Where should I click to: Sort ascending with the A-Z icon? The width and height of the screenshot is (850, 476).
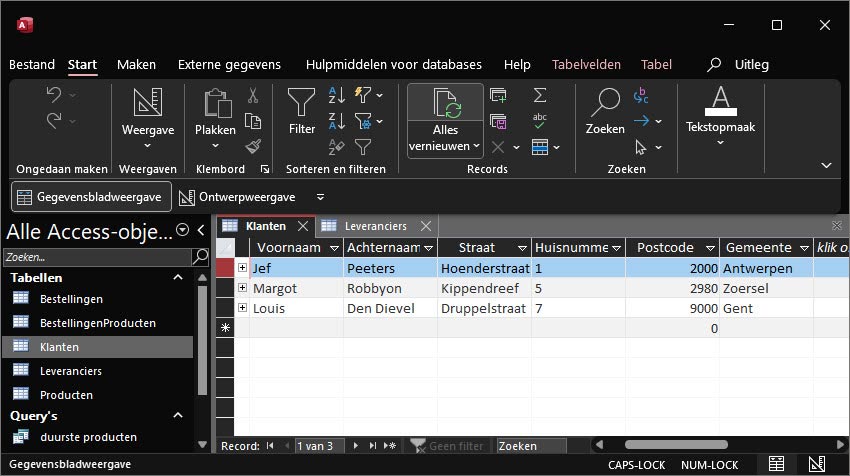click(337, 95)
